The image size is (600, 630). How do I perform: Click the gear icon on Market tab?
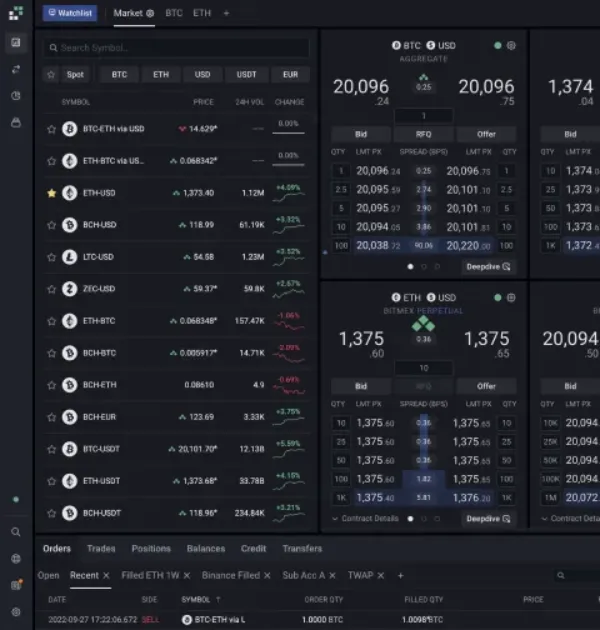tap(150, 13)
